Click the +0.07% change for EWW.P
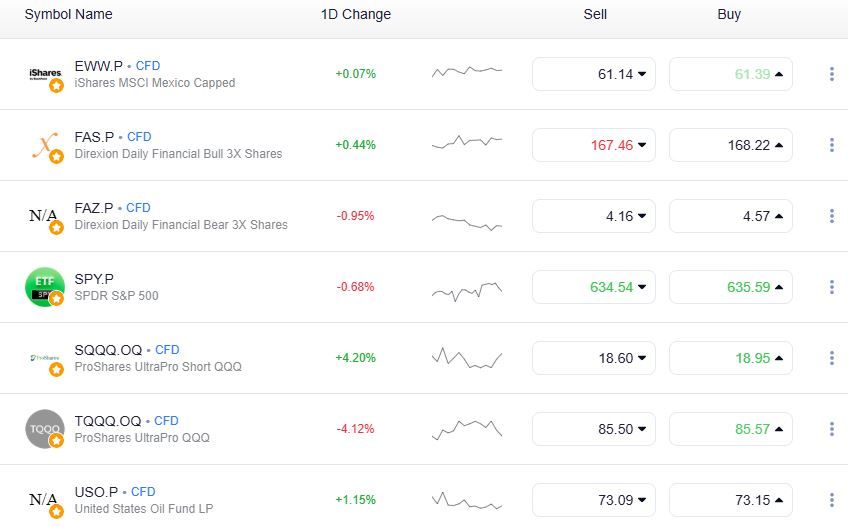 355,74
